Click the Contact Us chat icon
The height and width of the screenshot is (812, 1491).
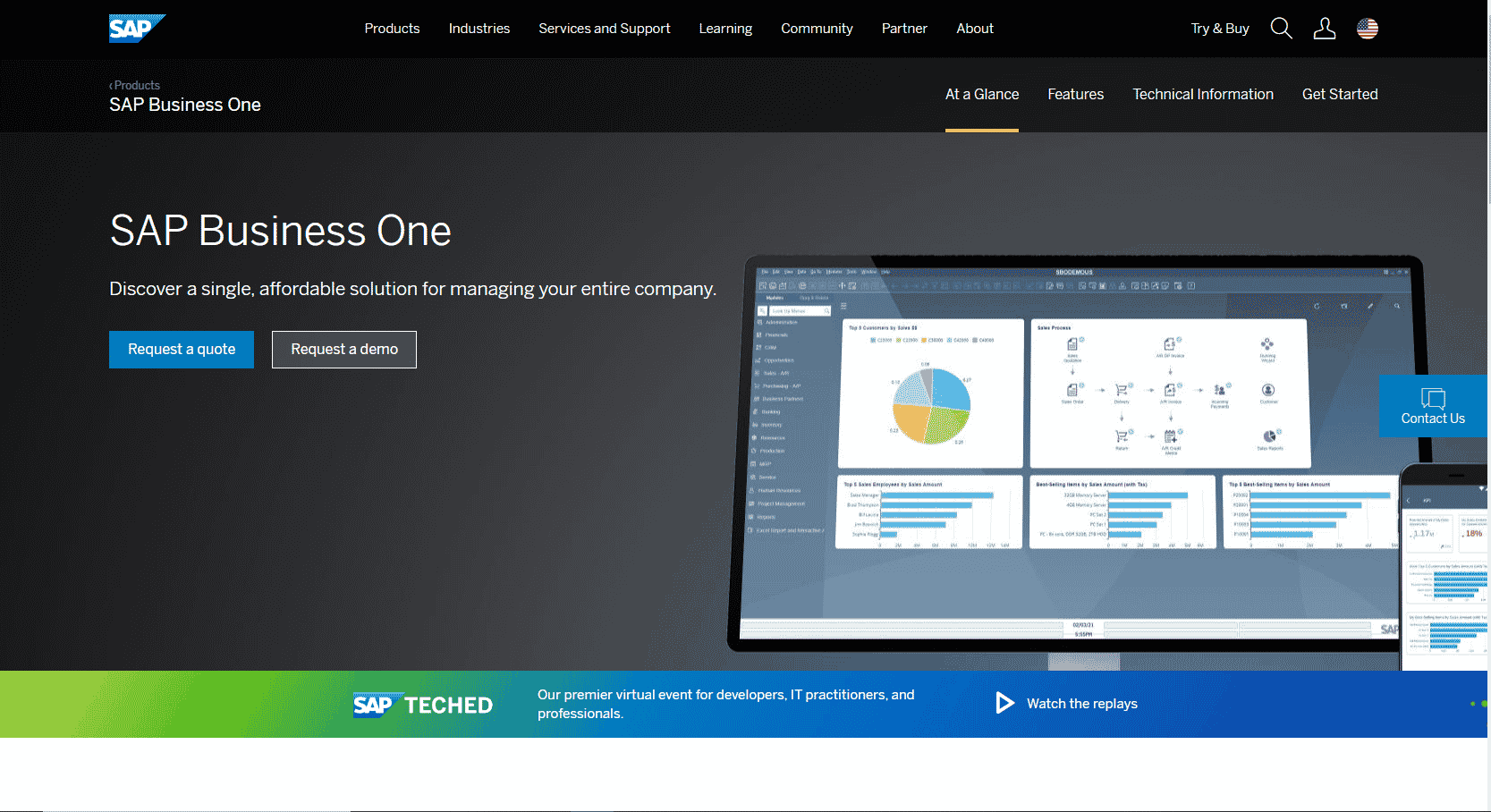coord(1433,398)
